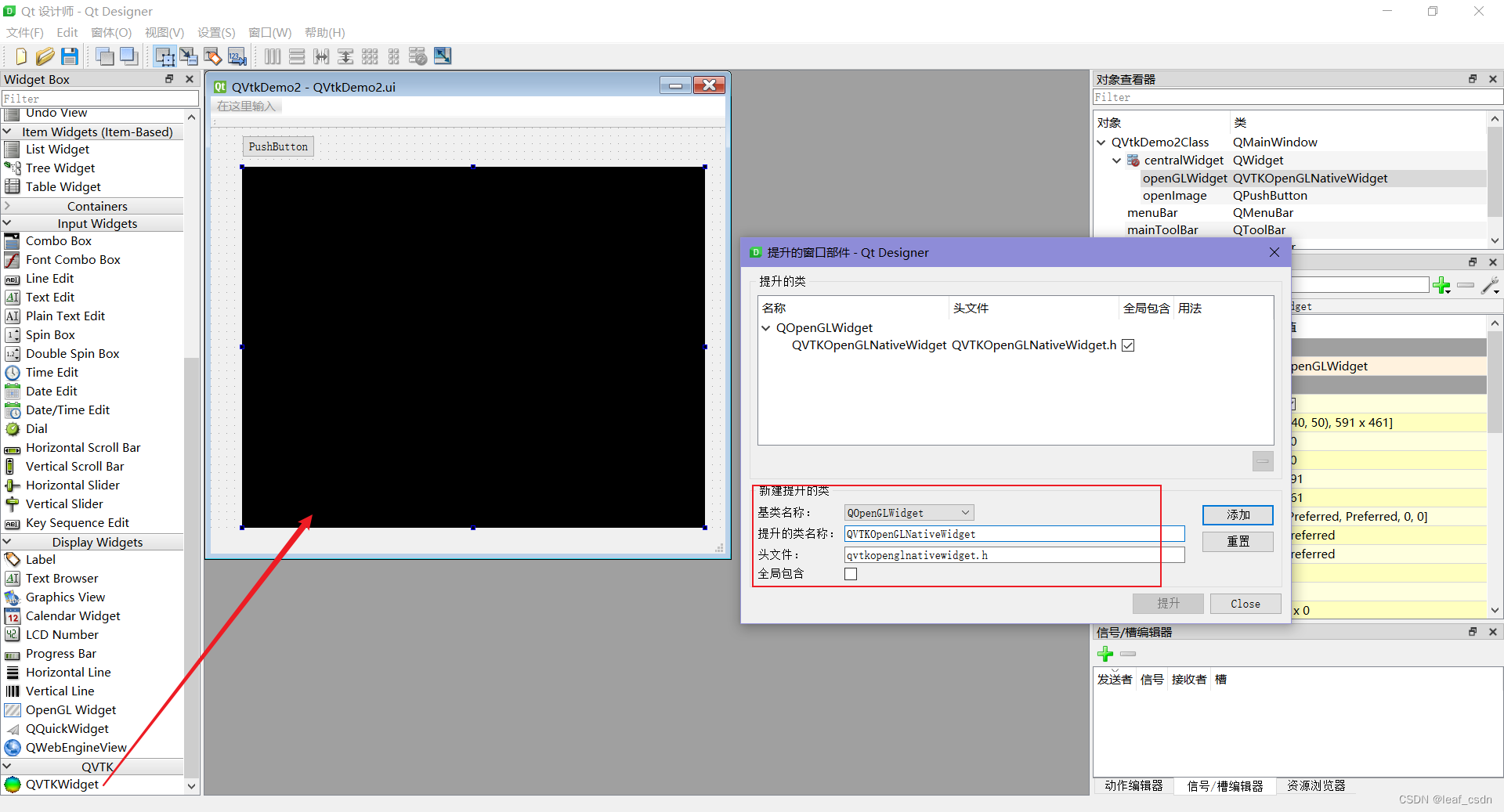Select mainToolBar row in object inspector
This screenshot has width=1504, height=812.
(x=1289, y=229)
